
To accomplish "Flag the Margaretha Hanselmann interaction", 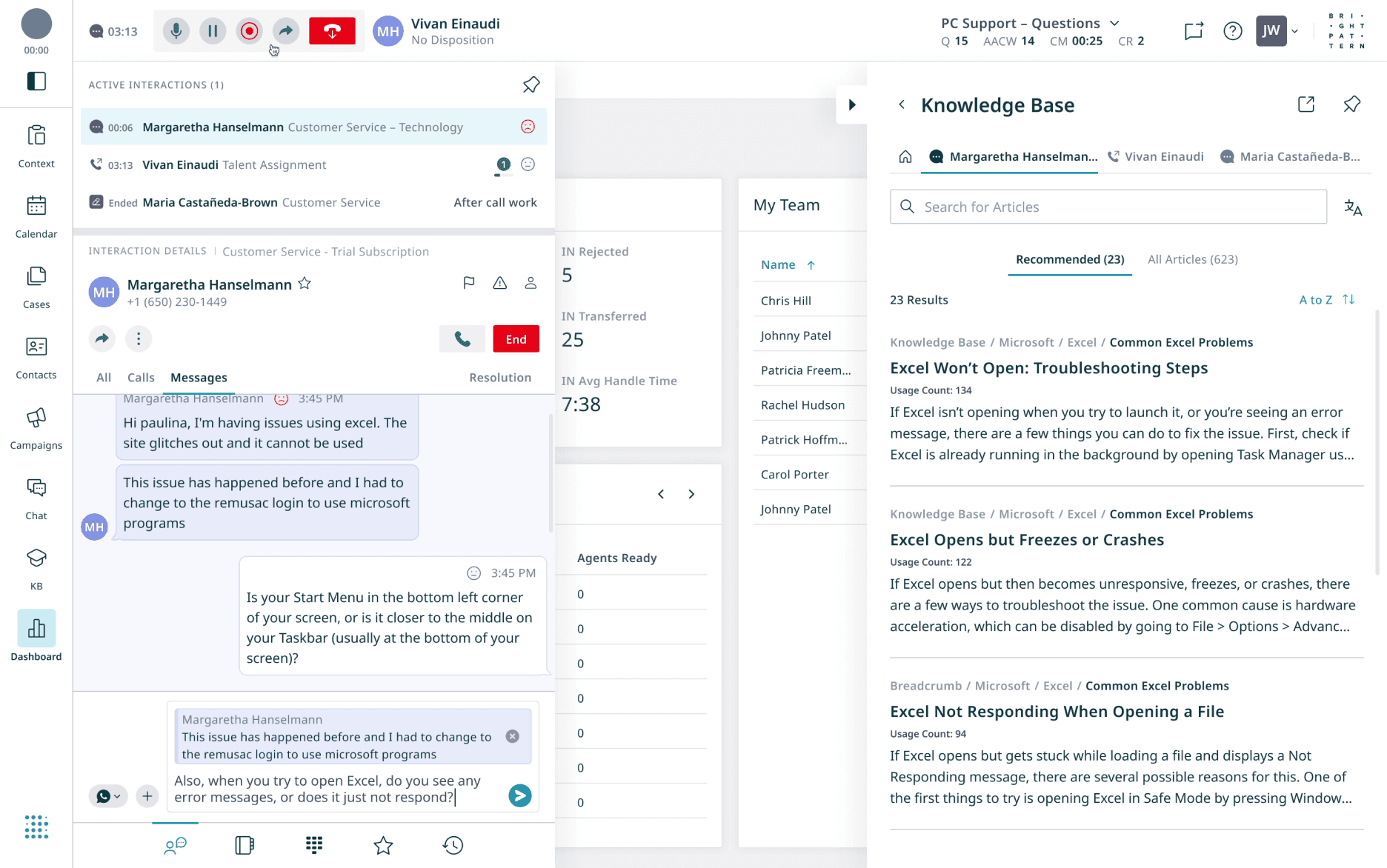I will (469, 283).
